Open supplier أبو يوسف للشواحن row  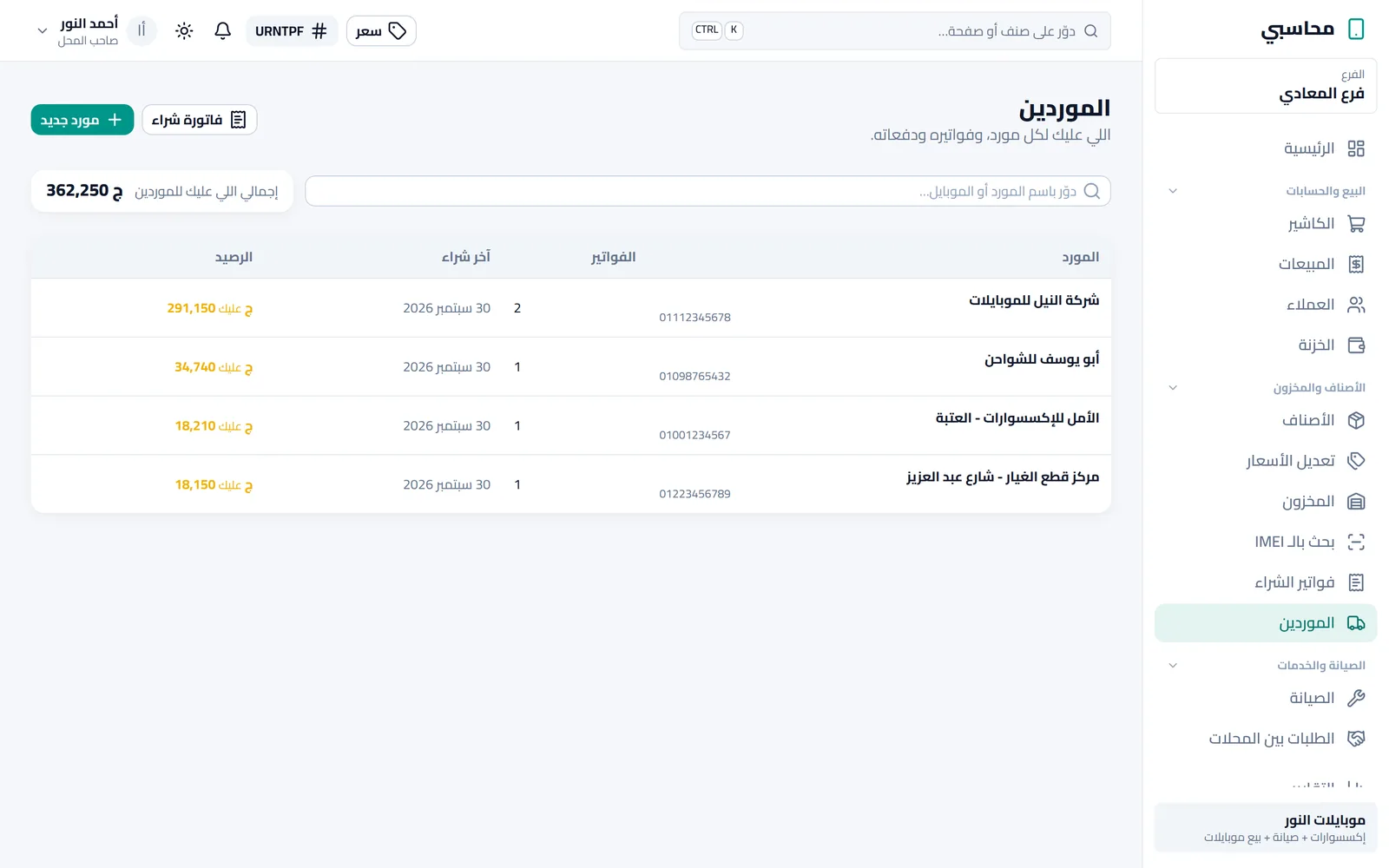(x=571, y=367)
